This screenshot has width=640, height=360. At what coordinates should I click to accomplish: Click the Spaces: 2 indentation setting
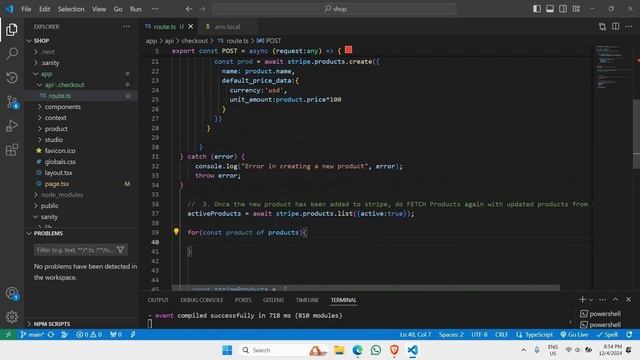pos(451,334)
